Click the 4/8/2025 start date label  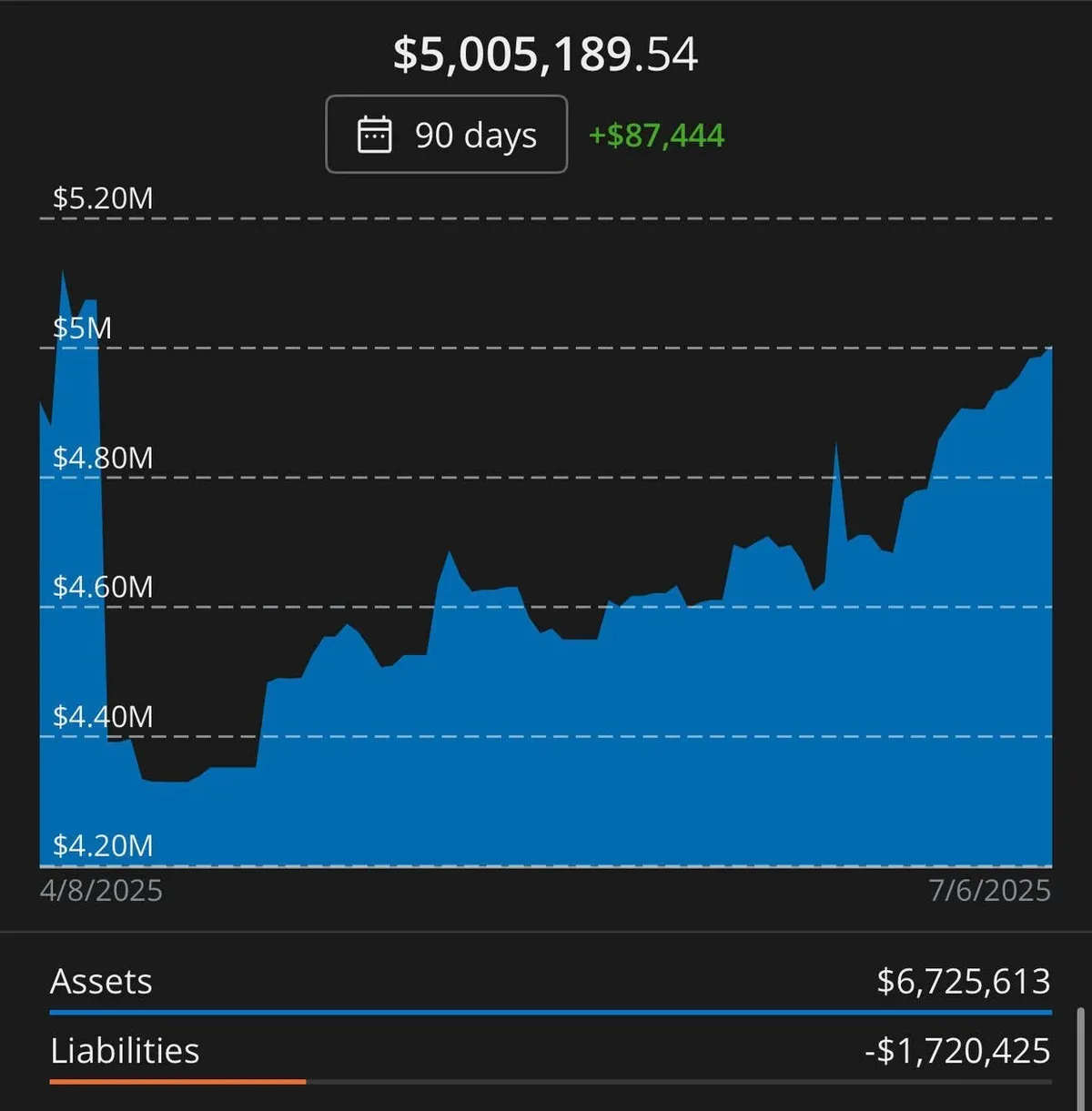click(x=101, y=890)
